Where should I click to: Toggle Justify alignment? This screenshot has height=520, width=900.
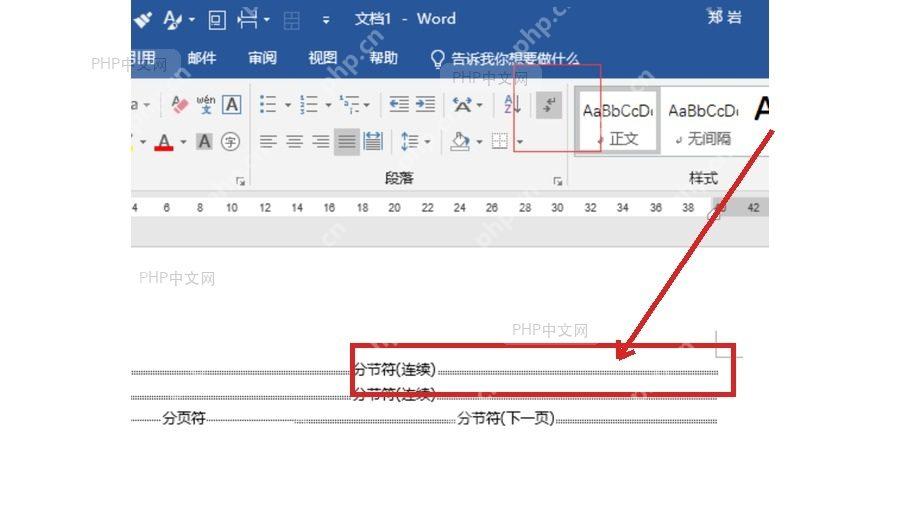347,141
